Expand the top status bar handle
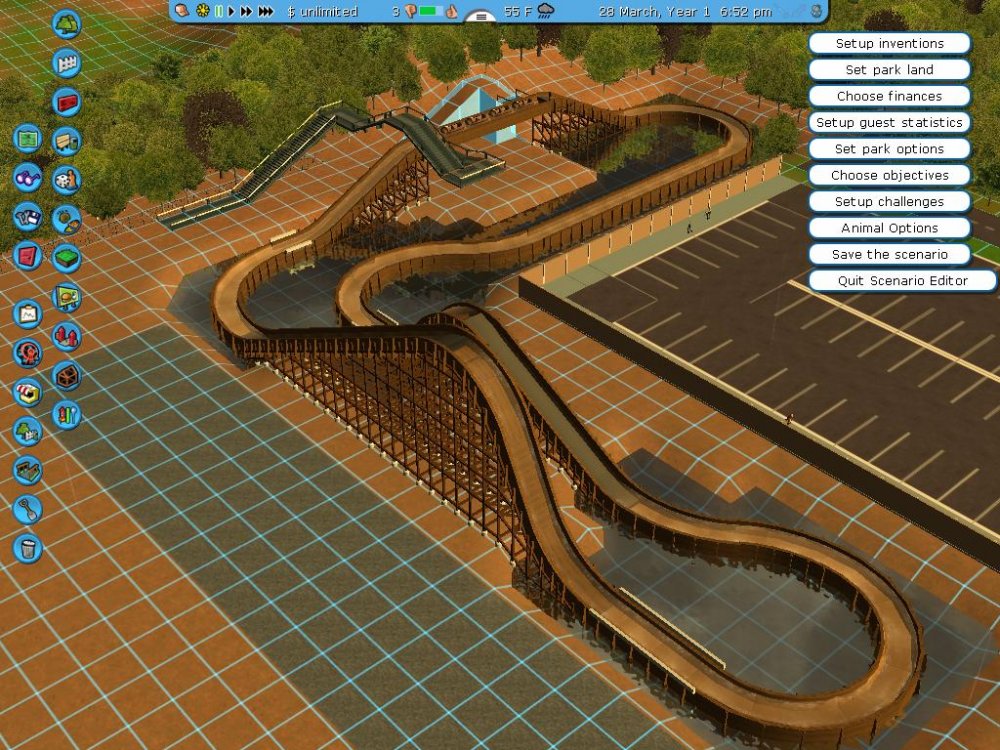The image size is (1000, 750). [x=482, y=17]
